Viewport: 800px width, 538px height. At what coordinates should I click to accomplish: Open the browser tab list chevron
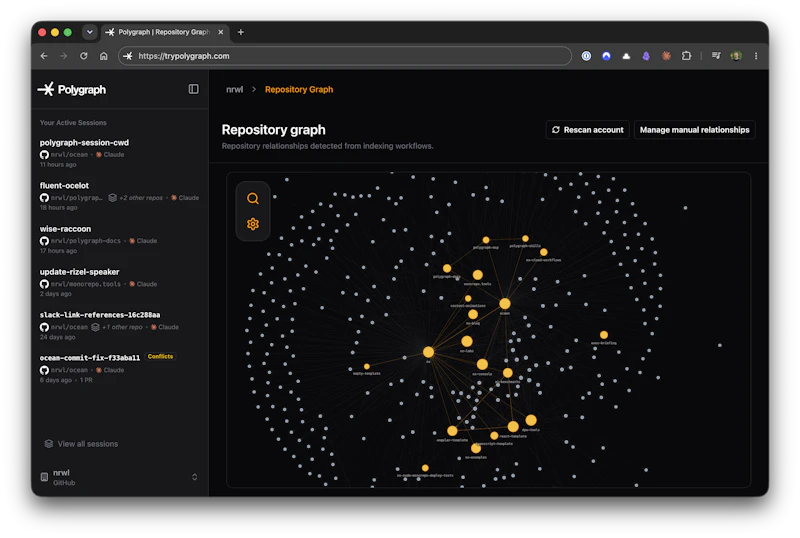[x=90, y=32]
